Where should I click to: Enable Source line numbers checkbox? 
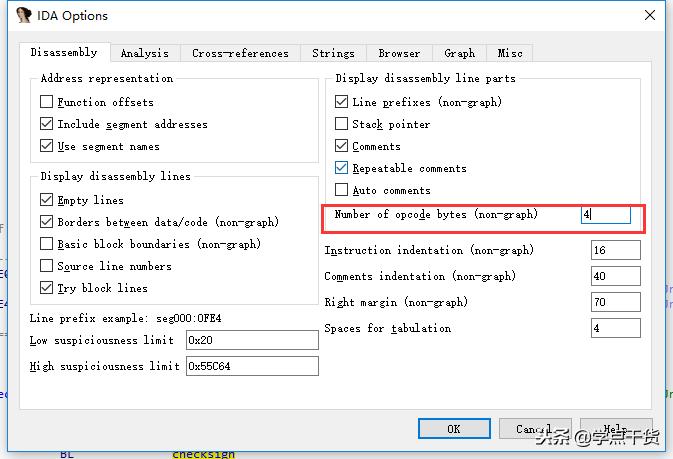coord(46,265)
